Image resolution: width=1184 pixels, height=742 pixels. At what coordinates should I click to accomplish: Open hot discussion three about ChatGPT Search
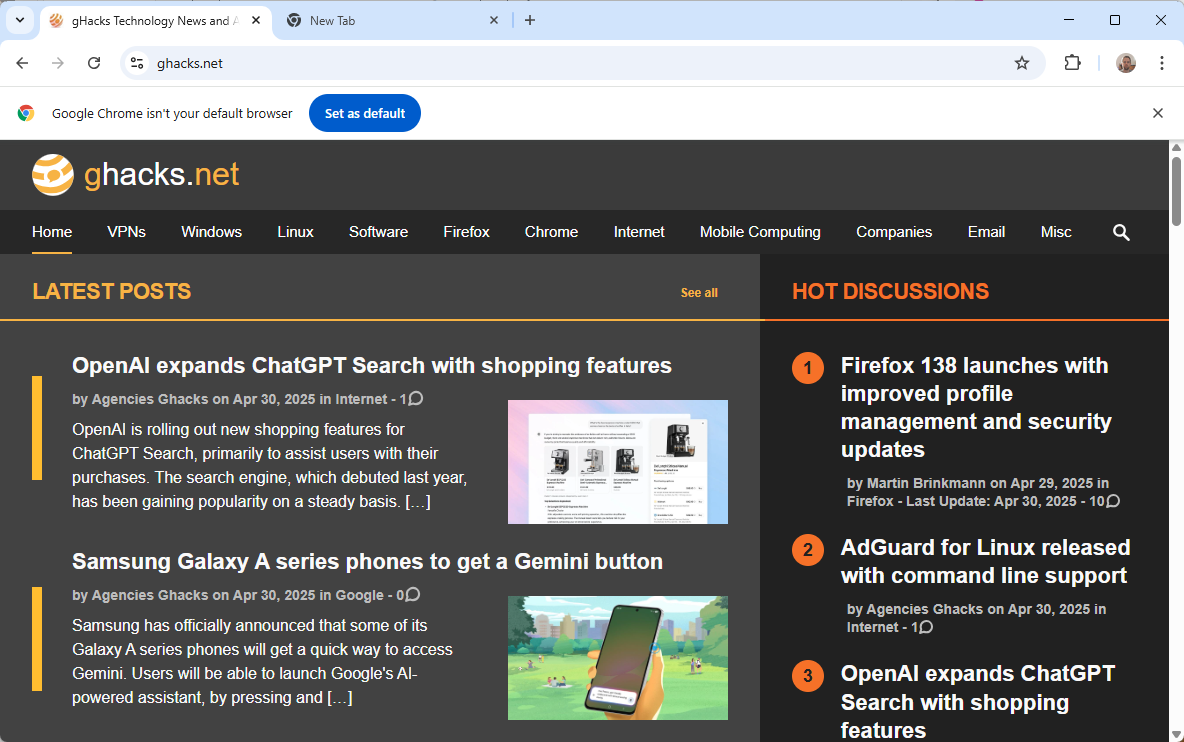(978, 702)
